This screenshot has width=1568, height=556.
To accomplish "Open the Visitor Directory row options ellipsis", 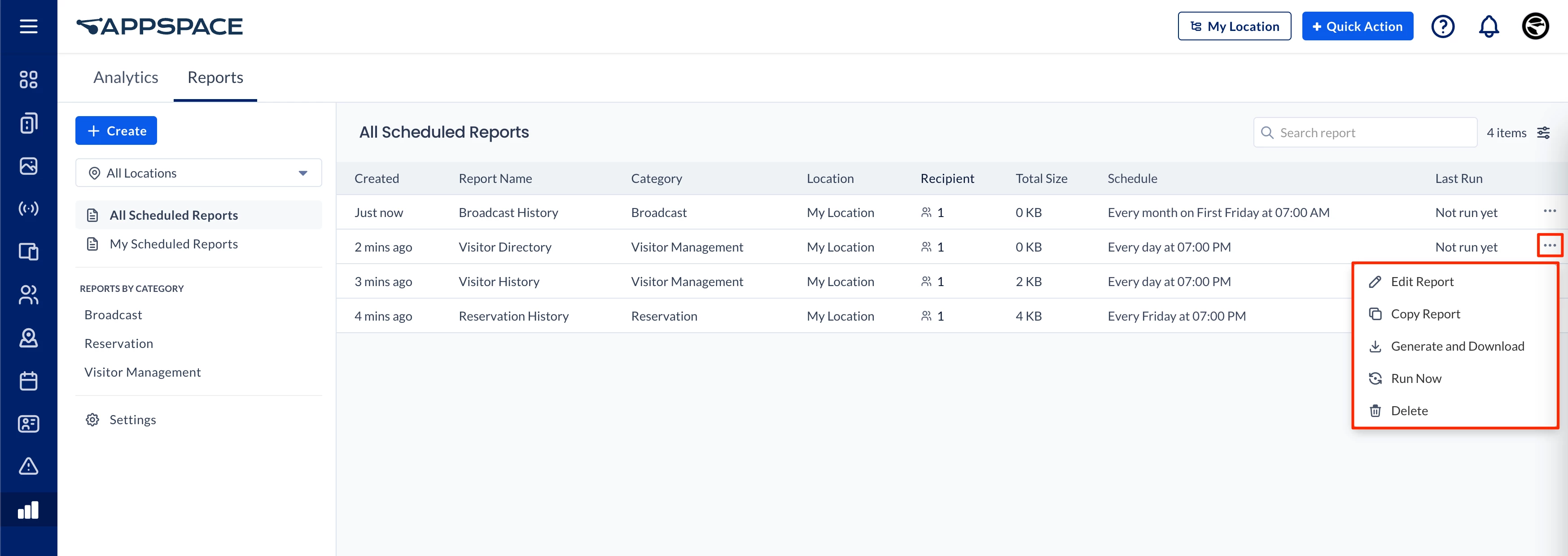I will (1549, 246).
